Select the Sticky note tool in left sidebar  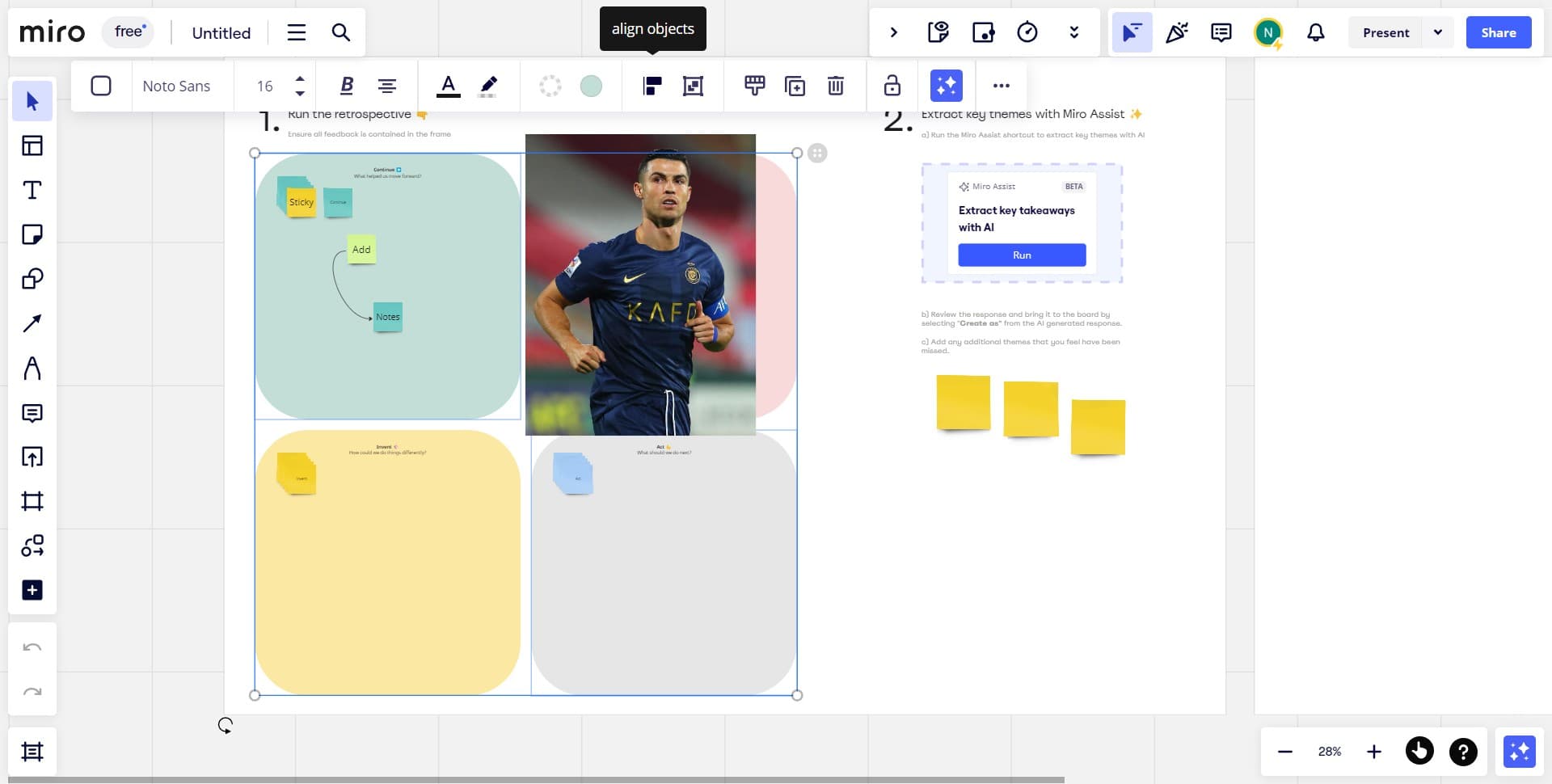(x=32, y=234)
